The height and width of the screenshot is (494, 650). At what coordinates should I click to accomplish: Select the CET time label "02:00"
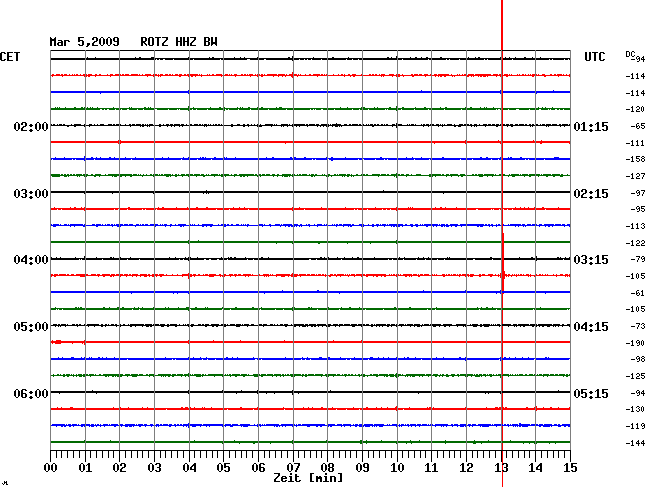(x=31, y=126)
